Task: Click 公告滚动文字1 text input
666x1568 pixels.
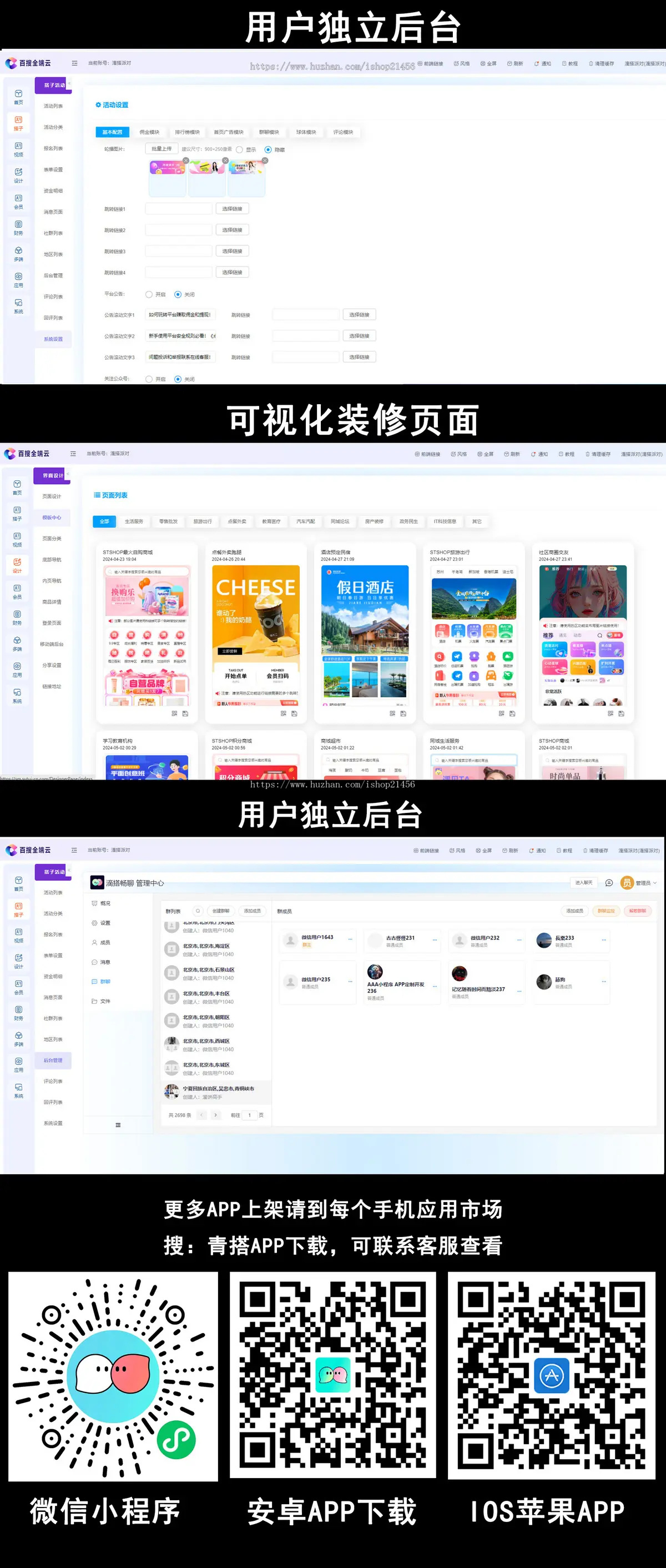Action: (x=181, y=315)
